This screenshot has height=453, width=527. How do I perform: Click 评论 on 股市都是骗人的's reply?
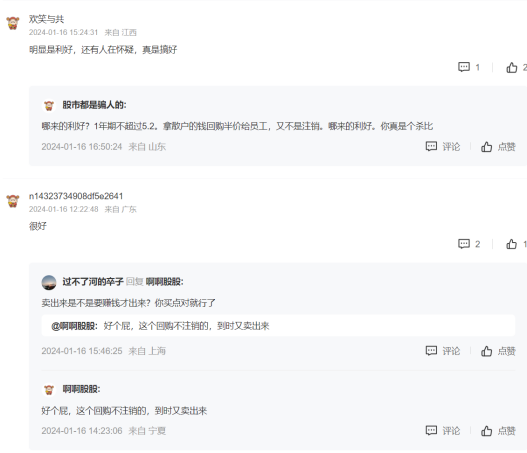pos(443,147)
